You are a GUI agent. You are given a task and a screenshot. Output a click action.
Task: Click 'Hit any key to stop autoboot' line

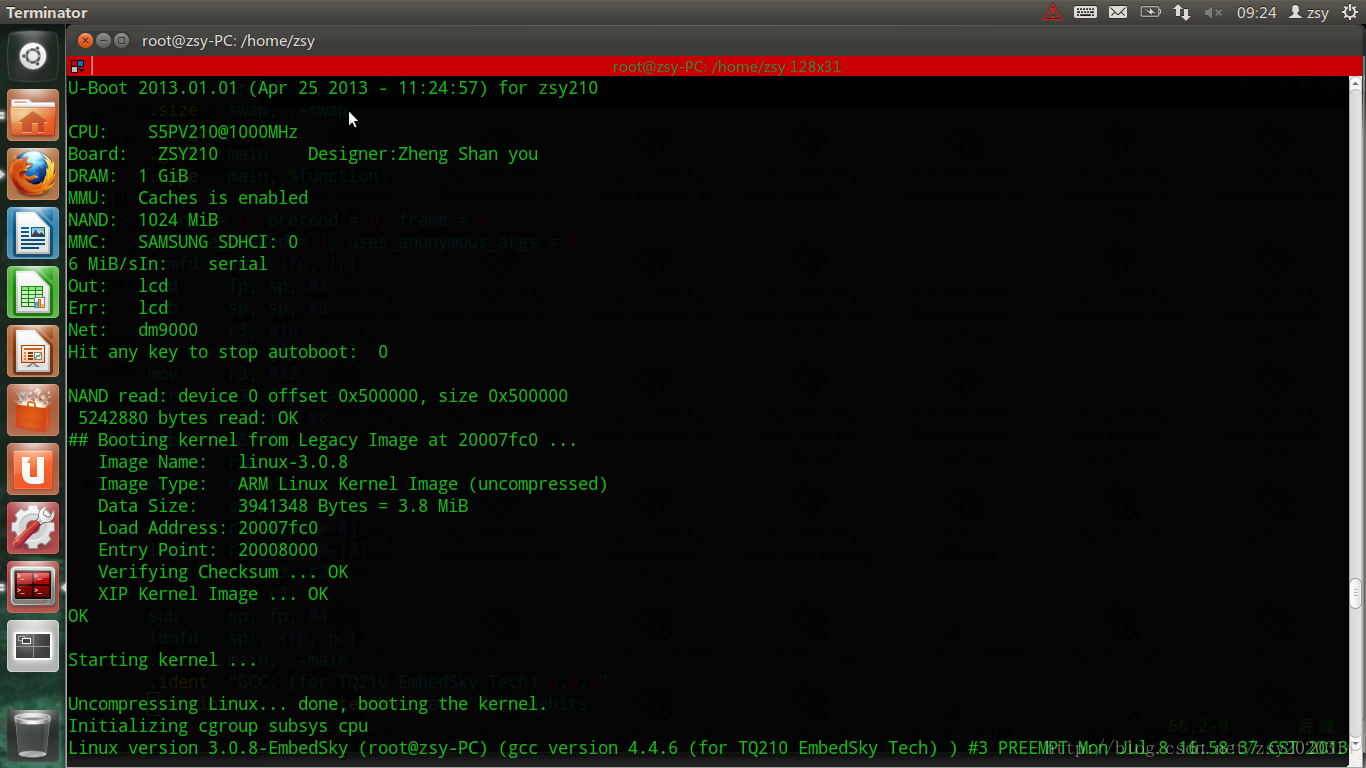[228, 352]
